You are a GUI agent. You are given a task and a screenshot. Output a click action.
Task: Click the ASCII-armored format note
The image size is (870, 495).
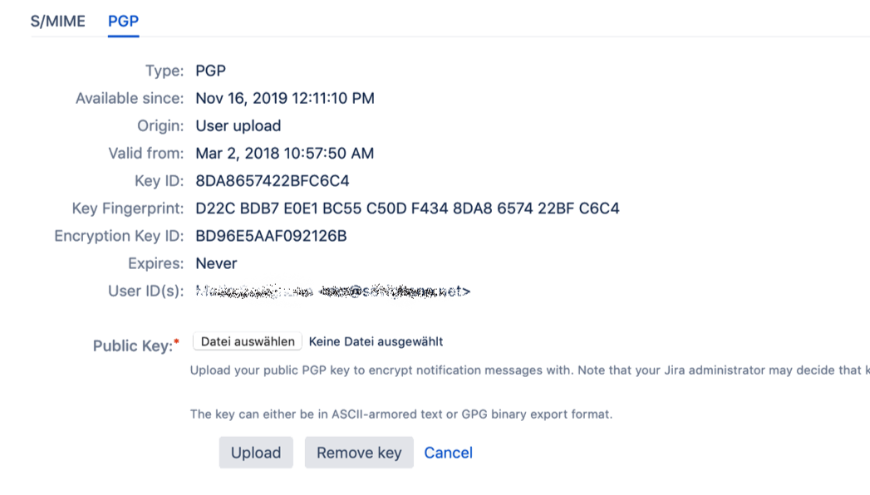coord(401,413)
